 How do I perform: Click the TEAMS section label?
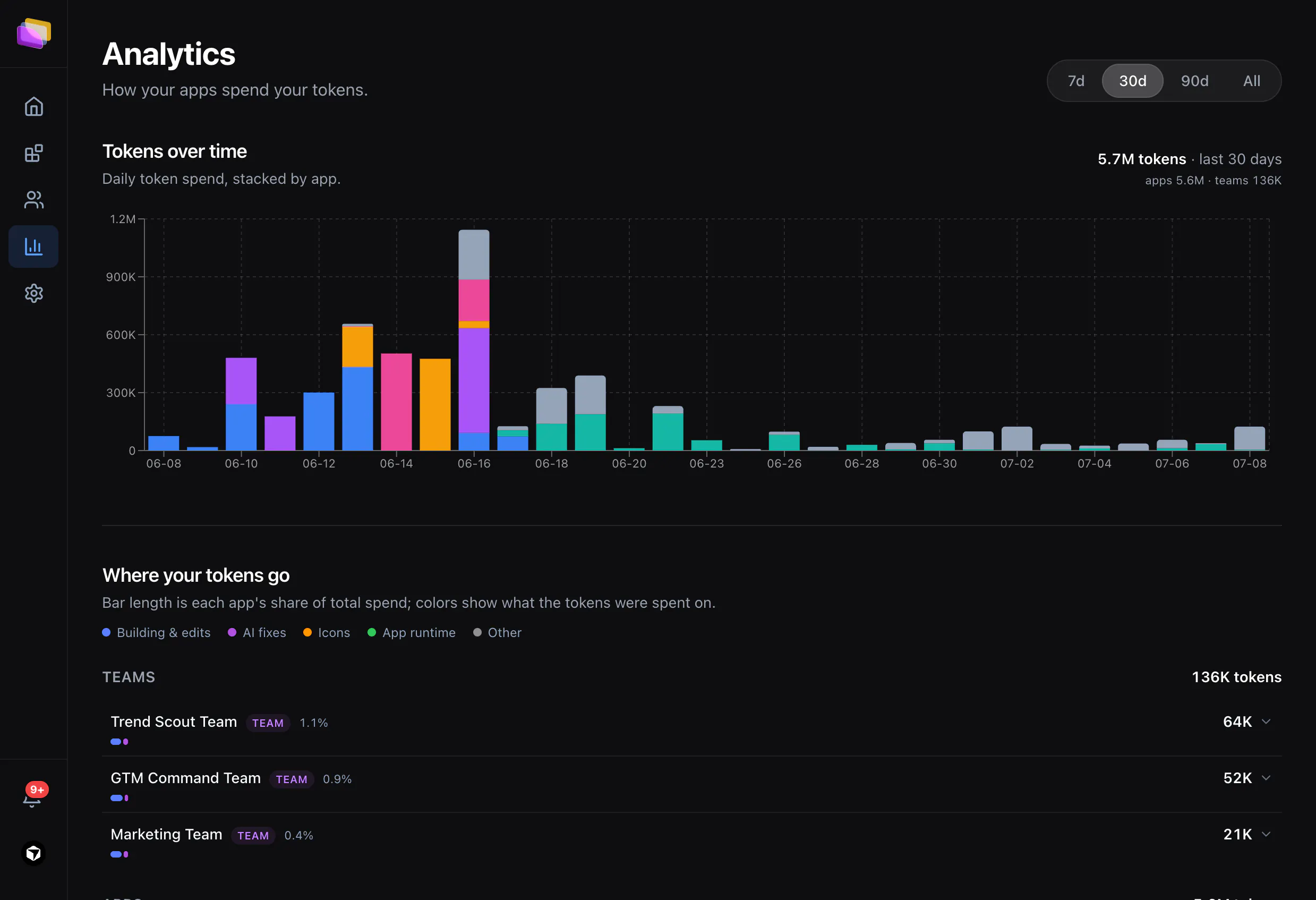tap(129, 677)
